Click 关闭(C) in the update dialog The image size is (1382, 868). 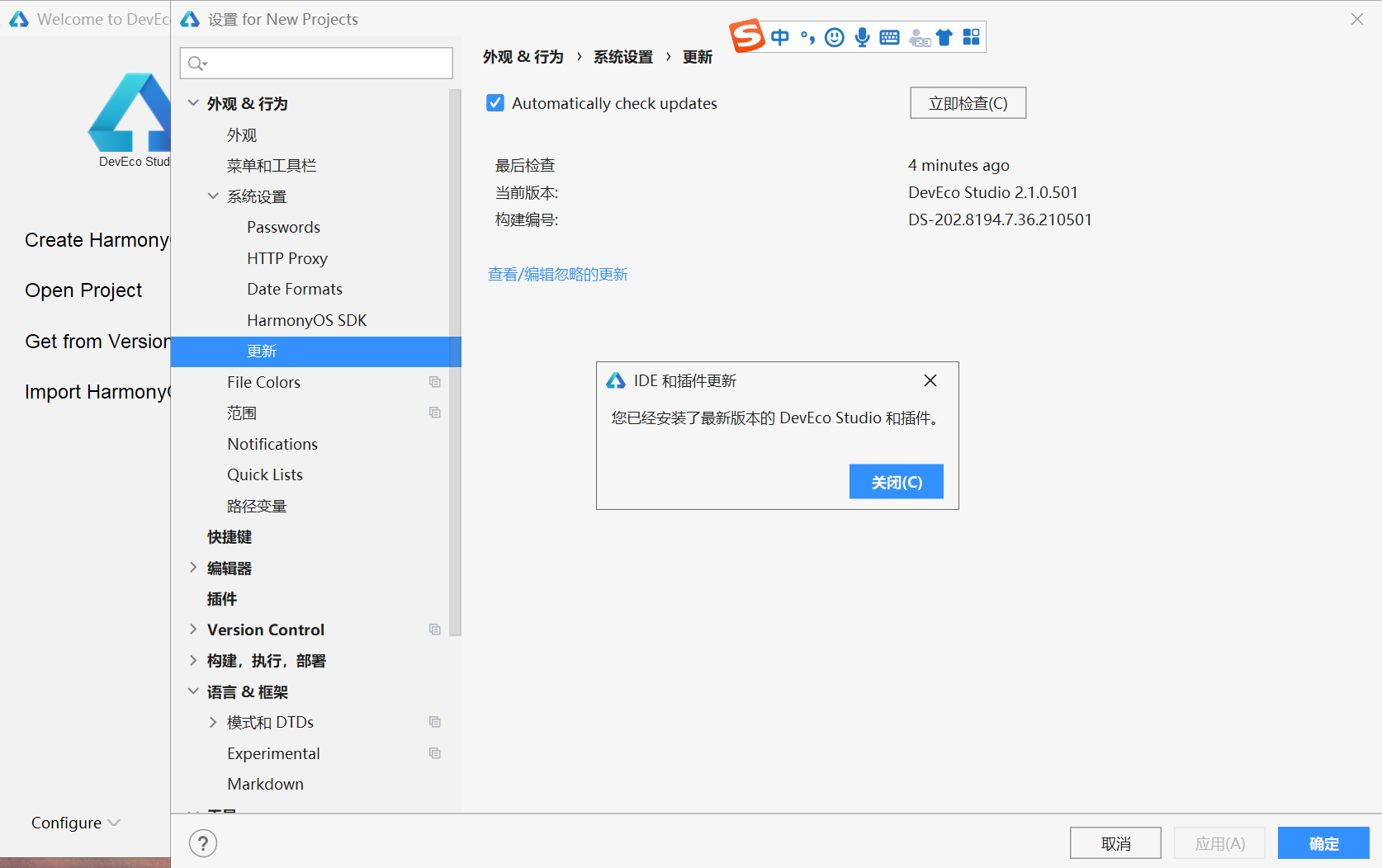pos(897,482)
